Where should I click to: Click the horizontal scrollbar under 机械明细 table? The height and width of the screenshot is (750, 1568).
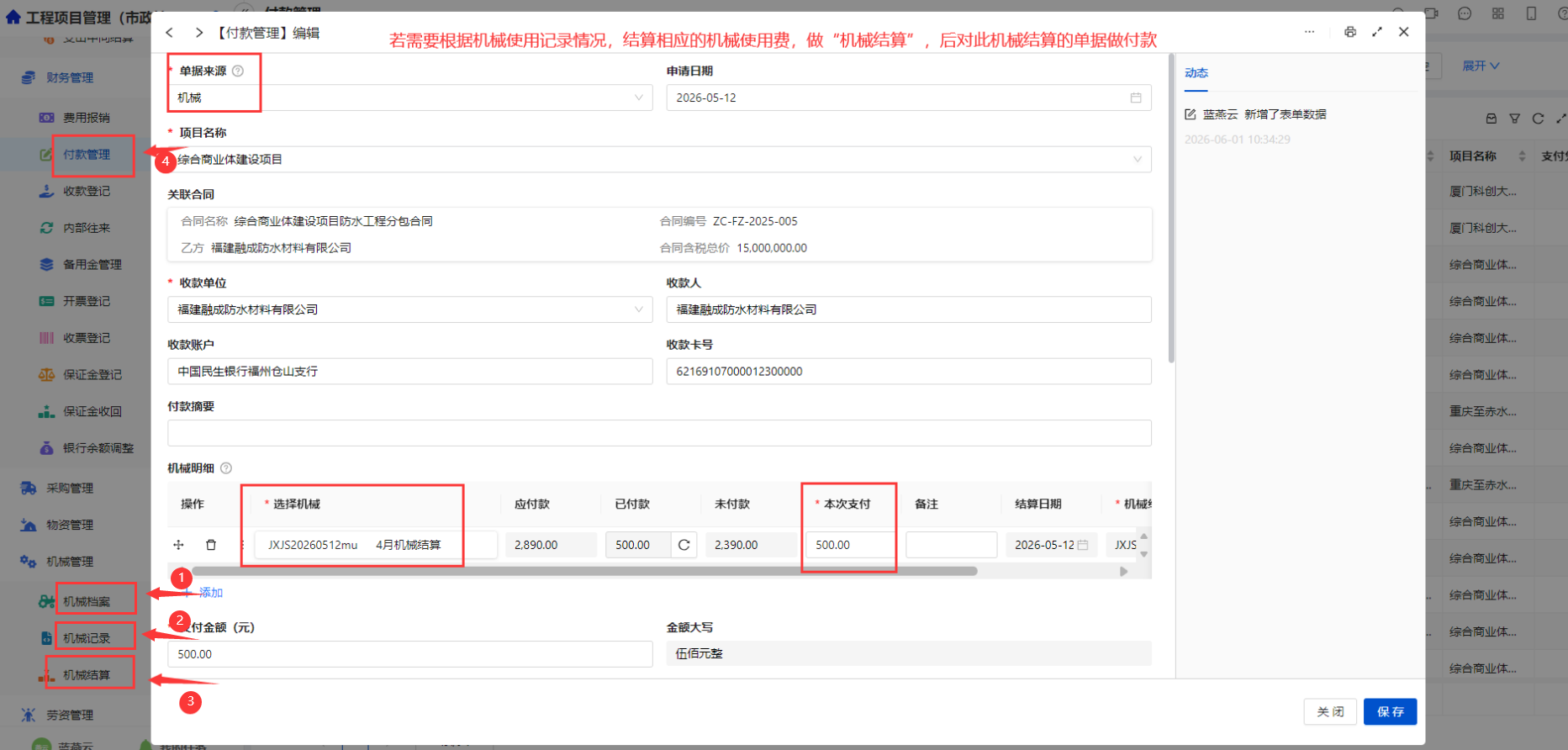pyautogui.click(x=585, y=571)
